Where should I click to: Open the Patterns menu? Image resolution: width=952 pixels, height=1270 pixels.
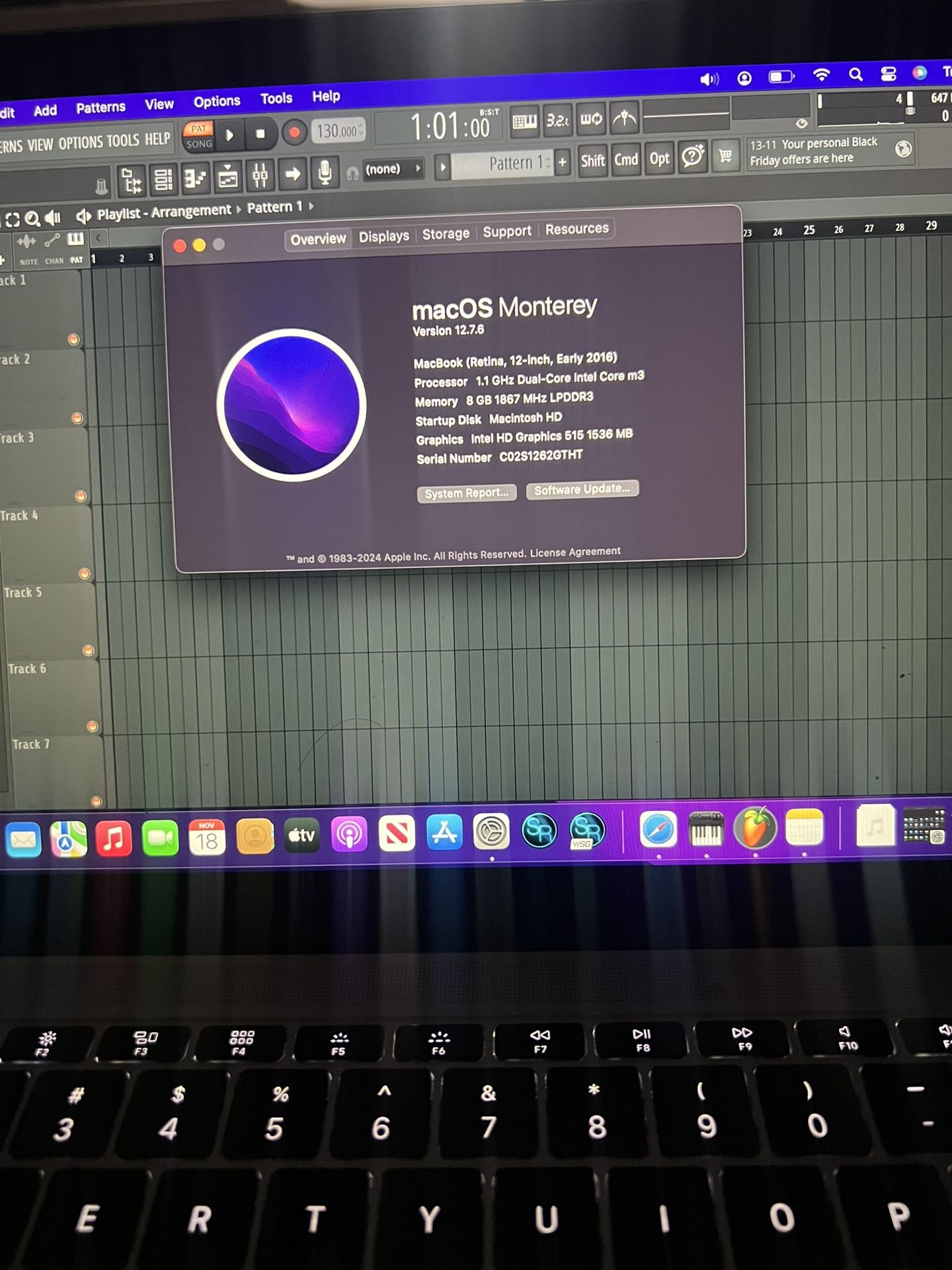pyautogui.click(x=100, y=107)
